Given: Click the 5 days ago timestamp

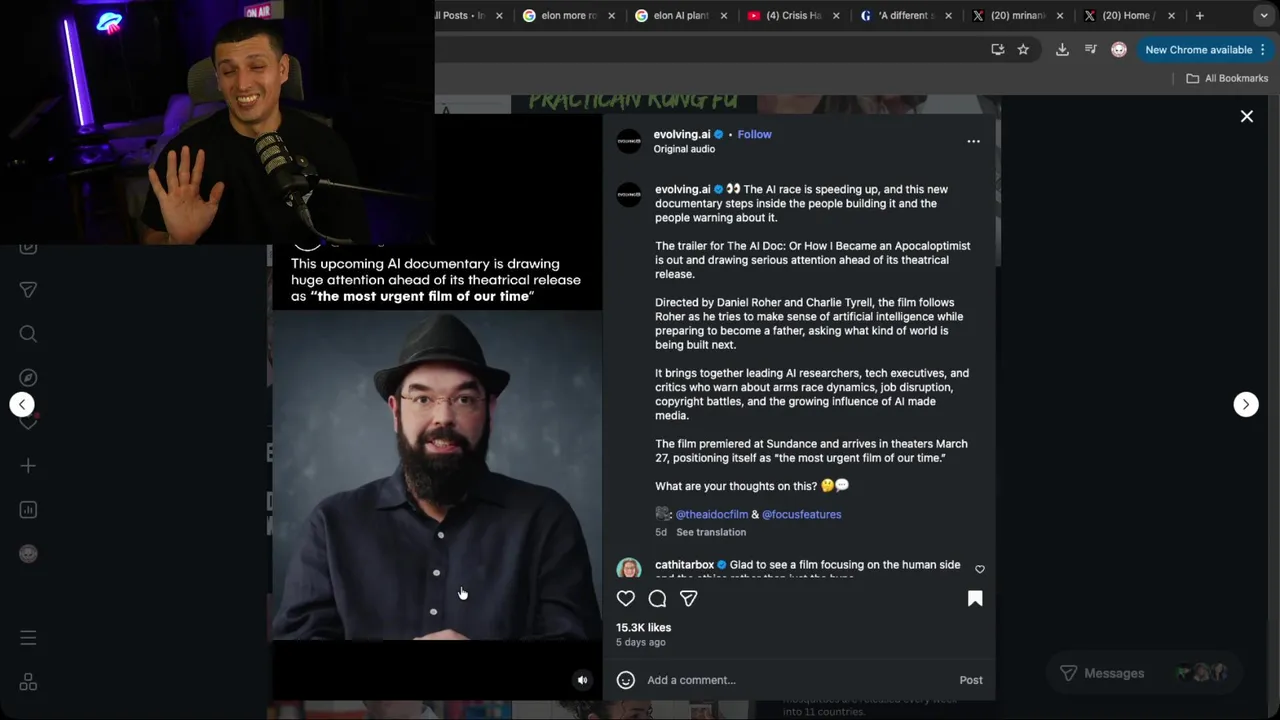Looking at the screenshot, I should (x=641, y=642).
